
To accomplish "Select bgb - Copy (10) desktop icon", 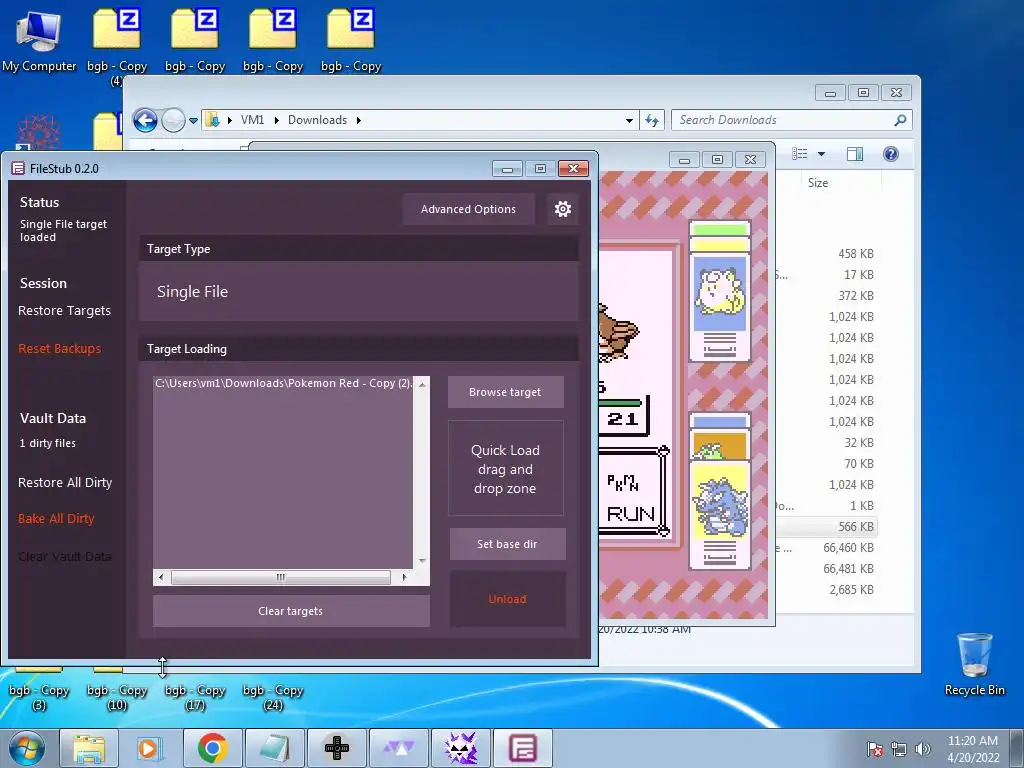I will (117, 692).
